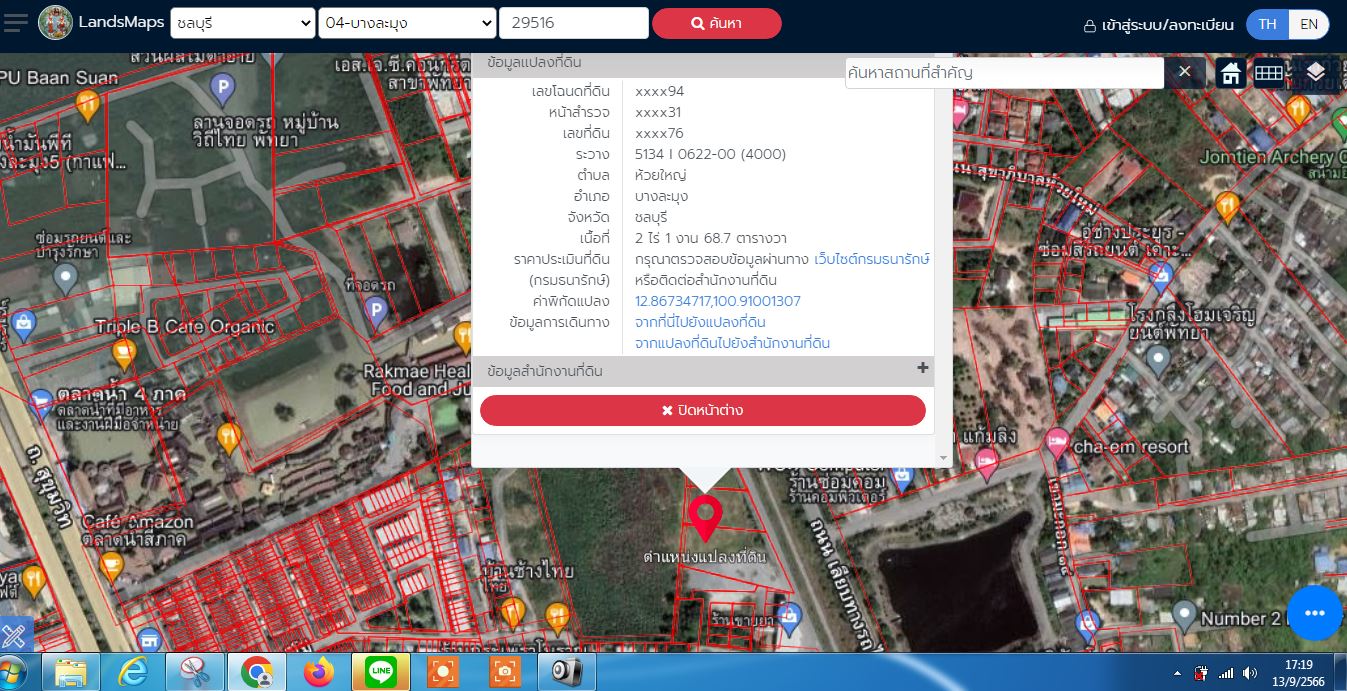Viewport: 1347px width, 691px height.
Task: Open the blue chat bubble with three dots
Action: (x=1314, y=613)
